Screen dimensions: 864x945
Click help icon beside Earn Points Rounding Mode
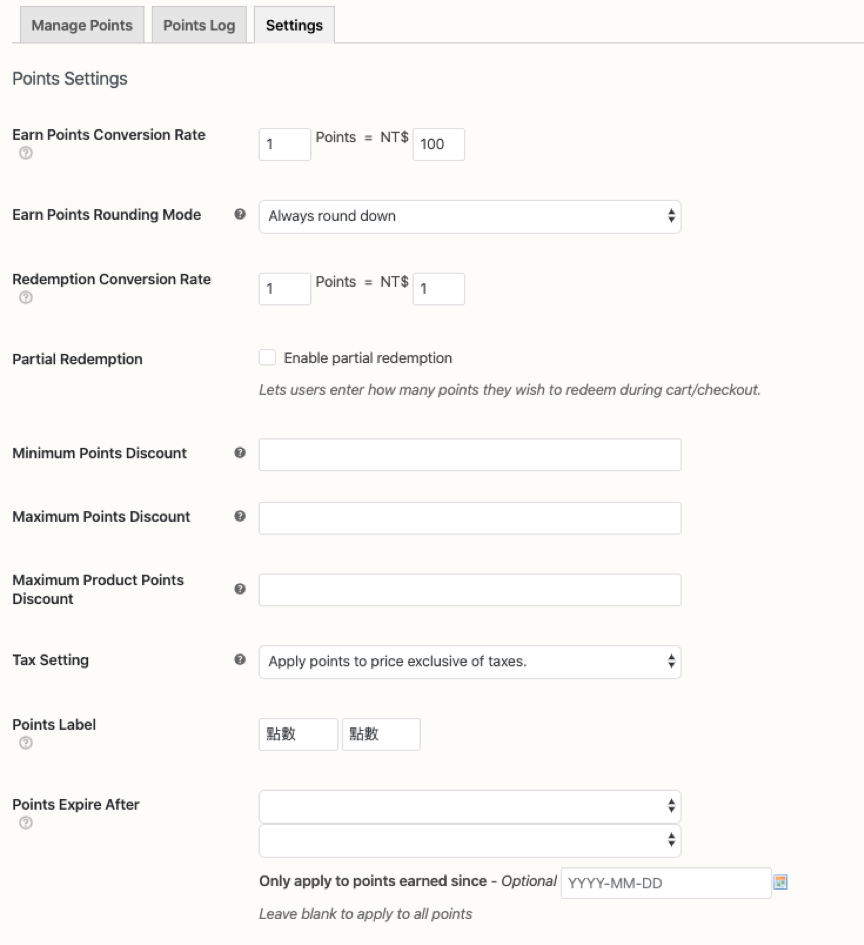240,214
